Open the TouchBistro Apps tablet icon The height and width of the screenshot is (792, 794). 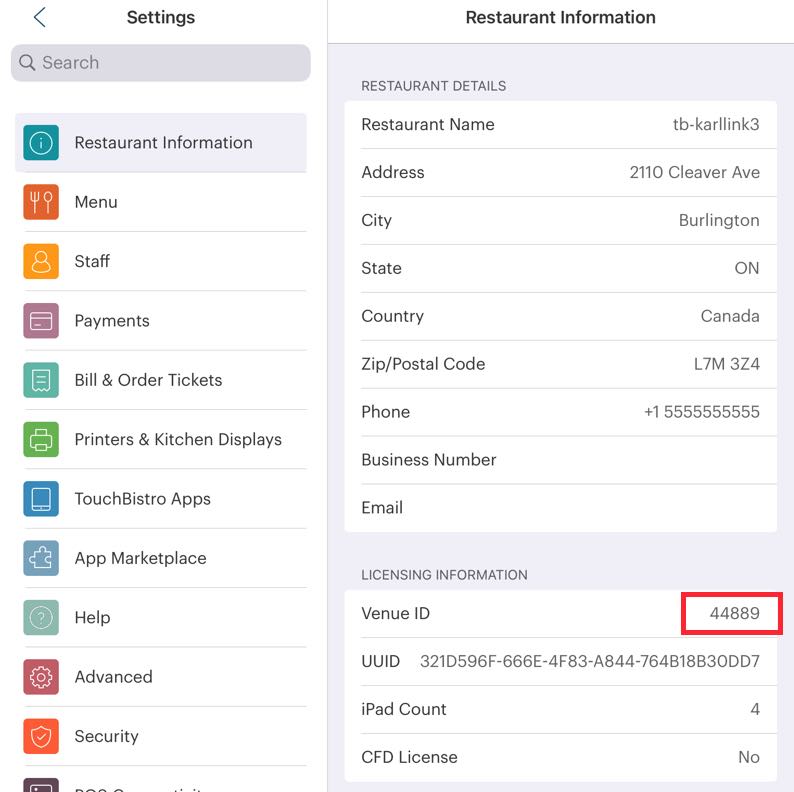41,499
